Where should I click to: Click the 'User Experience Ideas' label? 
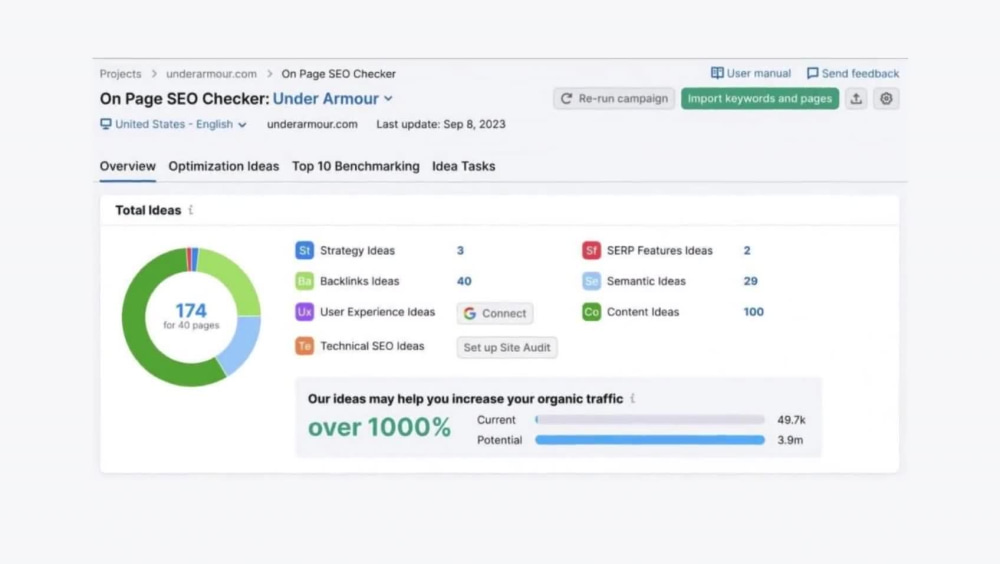378,312
